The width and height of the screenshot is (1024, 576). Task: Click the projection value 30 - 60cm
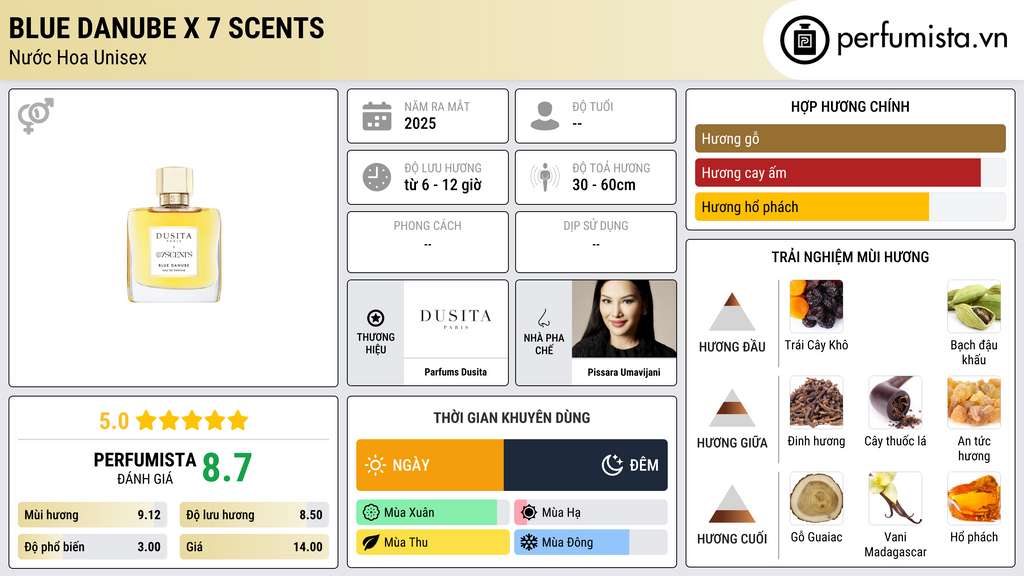click(x=604, y=185)
